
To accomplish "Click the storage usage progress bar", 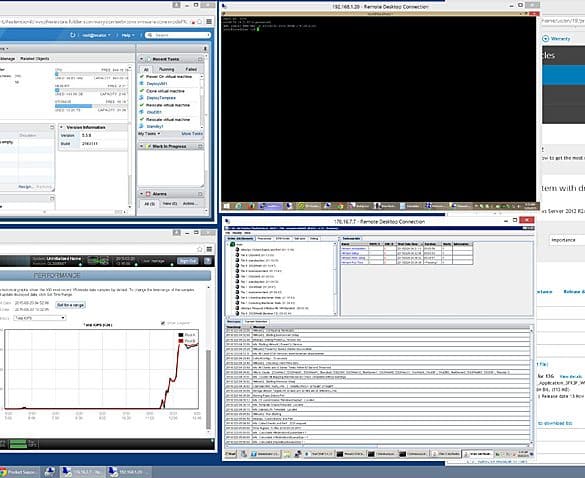I will click(x=90, y=106).
